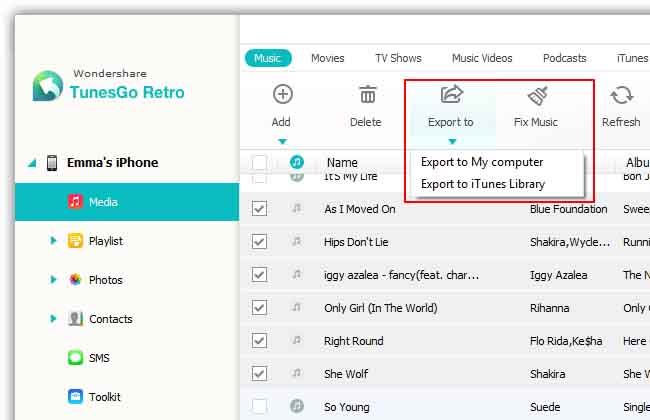Image resolution: width=650 pixels, height=420 pixels.
Task: Click the Playlist sidebar icon
Action: (75, 240)
